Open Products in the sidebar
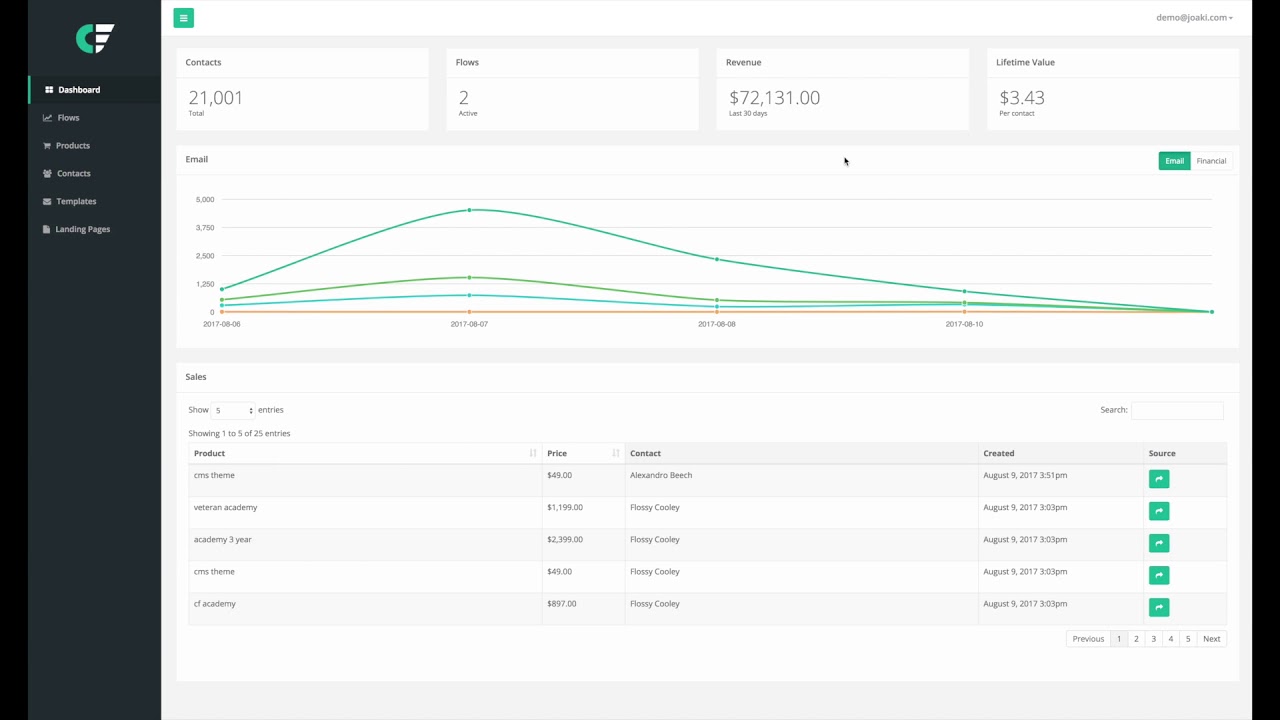This screenshot has width=1280, height=720. tap(95, 146)
